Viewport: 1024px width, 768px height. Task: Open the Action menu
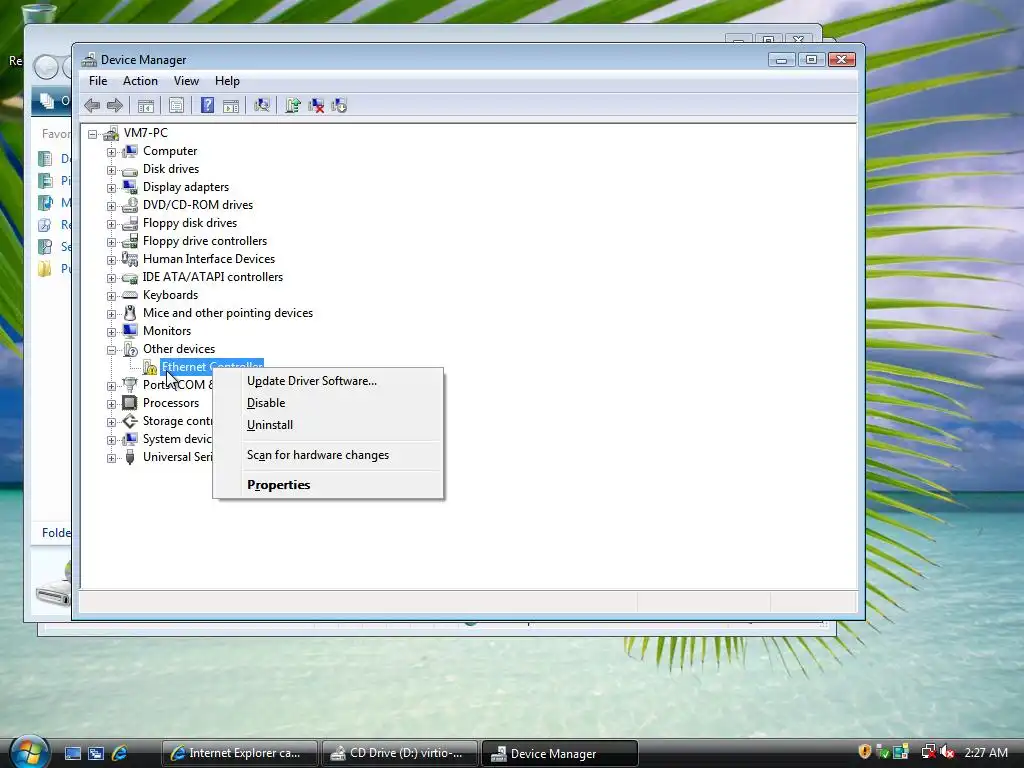tap(140, 81)
